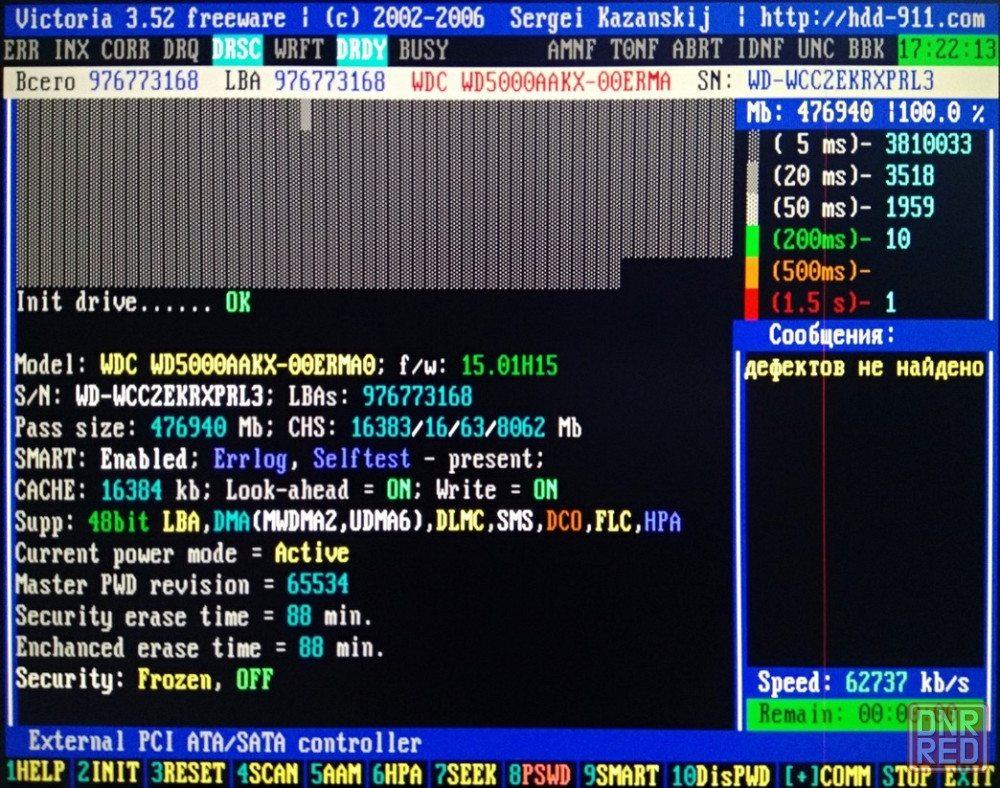Click STOP in the bottom bar
This screenshot has width=1000, height=788.
pyautogui.click(x=908, y=775)
